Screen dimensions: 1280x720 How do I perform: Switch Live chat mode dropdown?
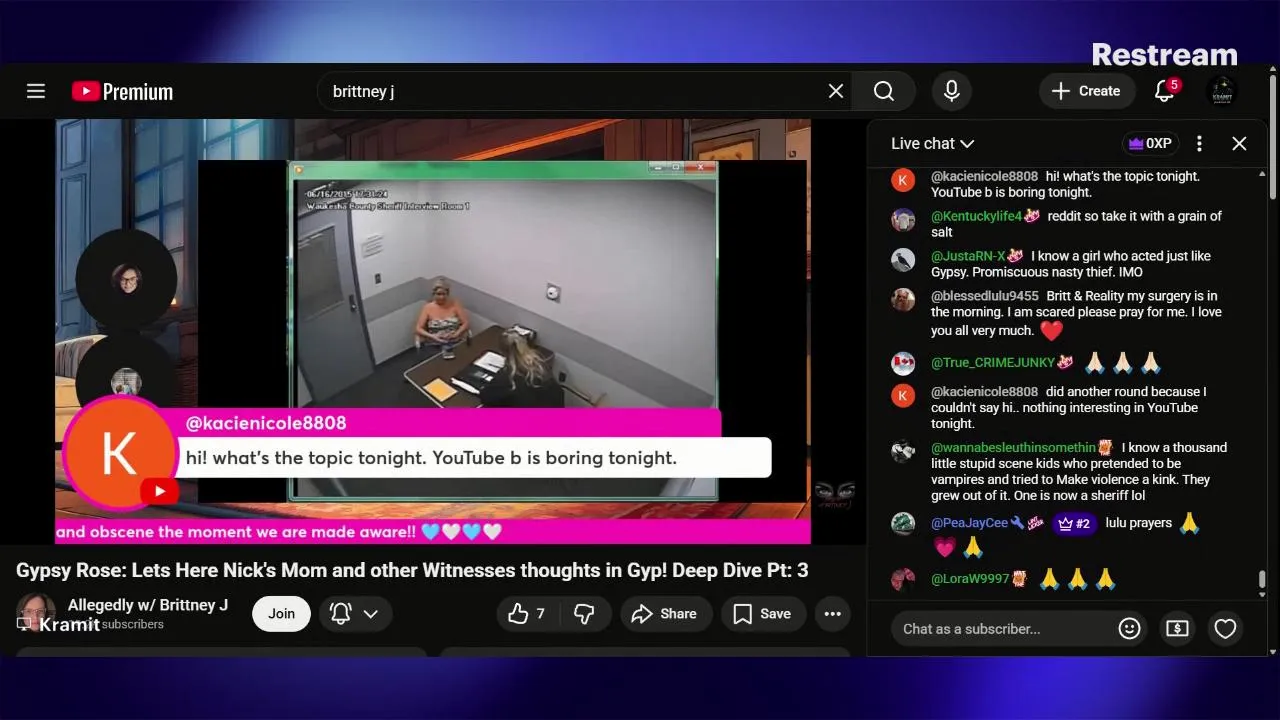pos(932,143)
